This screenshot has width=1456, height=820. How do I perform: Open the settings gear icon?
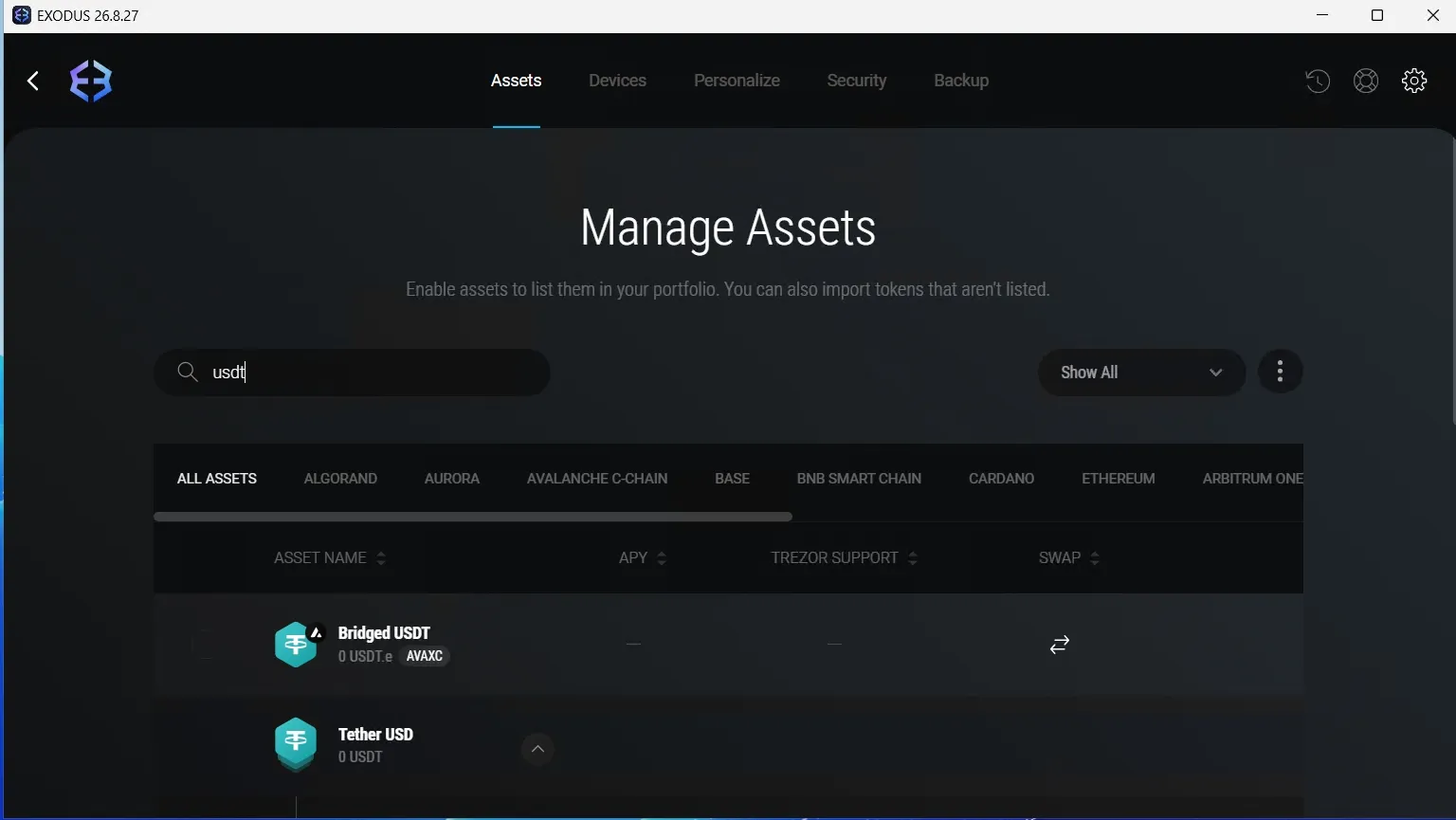click(1414, 82)
